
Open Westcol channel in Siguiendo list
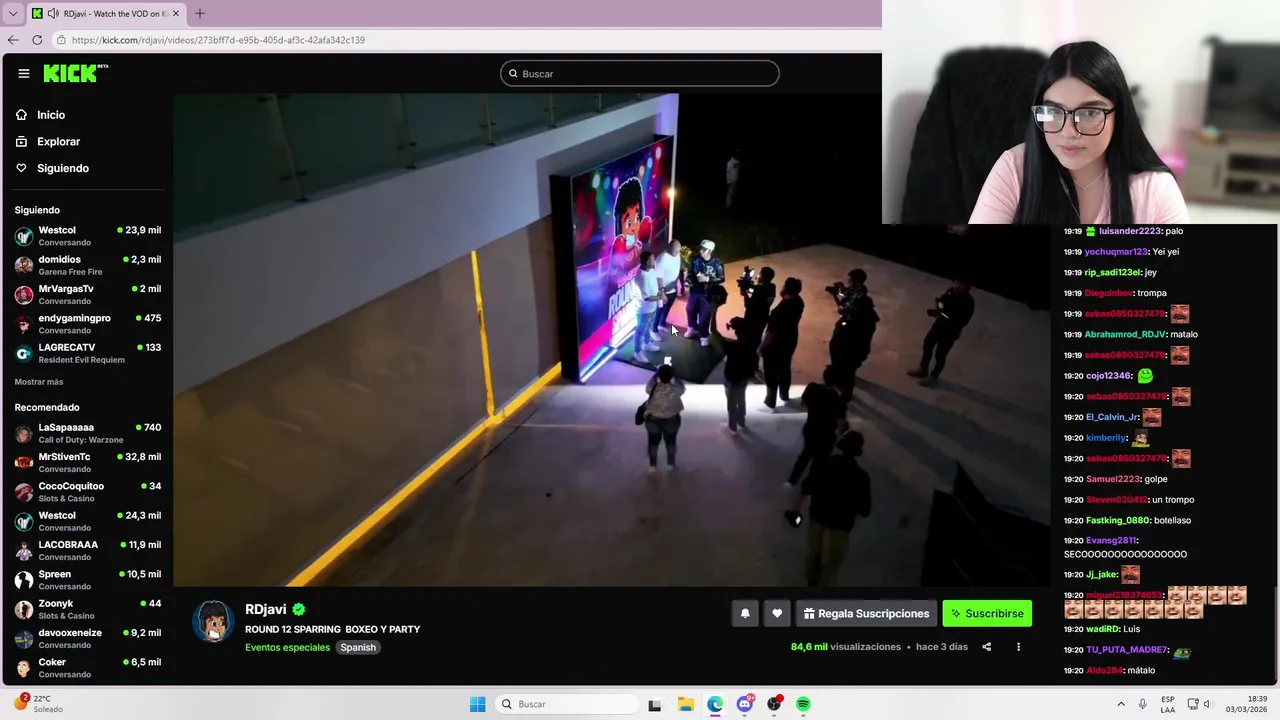point(88,236)
